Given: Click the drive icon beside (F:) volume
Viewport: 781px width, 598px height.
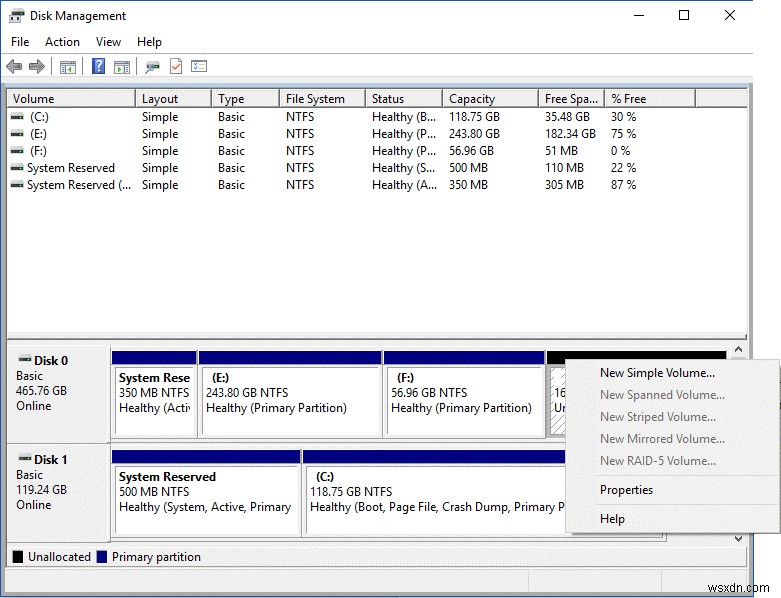Looking at the screenshot, I should click(17, 151).
